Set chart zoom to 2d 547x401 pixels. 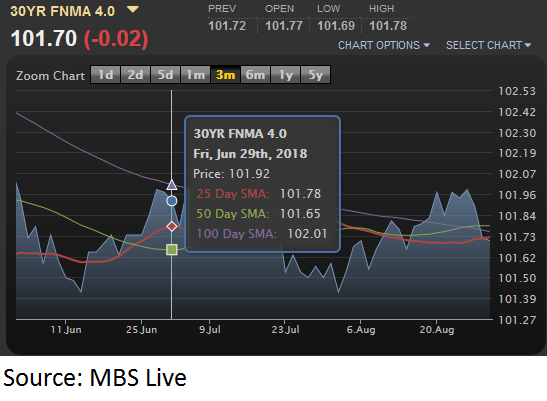click(x=135, y=75)
